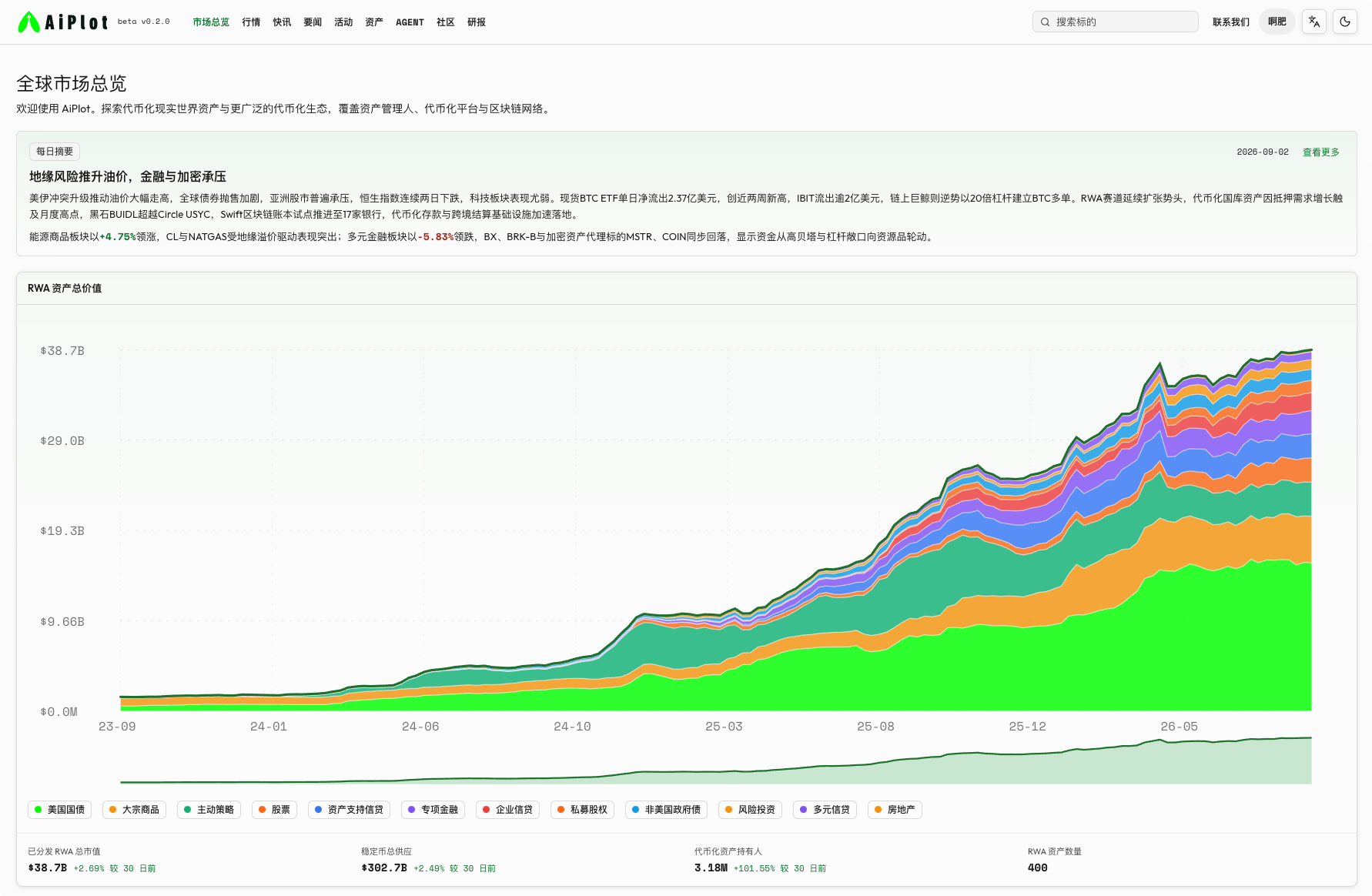The image size is (1372, 896).
Task: Toggle the 股票 legend series
Action: click(275, 810)
